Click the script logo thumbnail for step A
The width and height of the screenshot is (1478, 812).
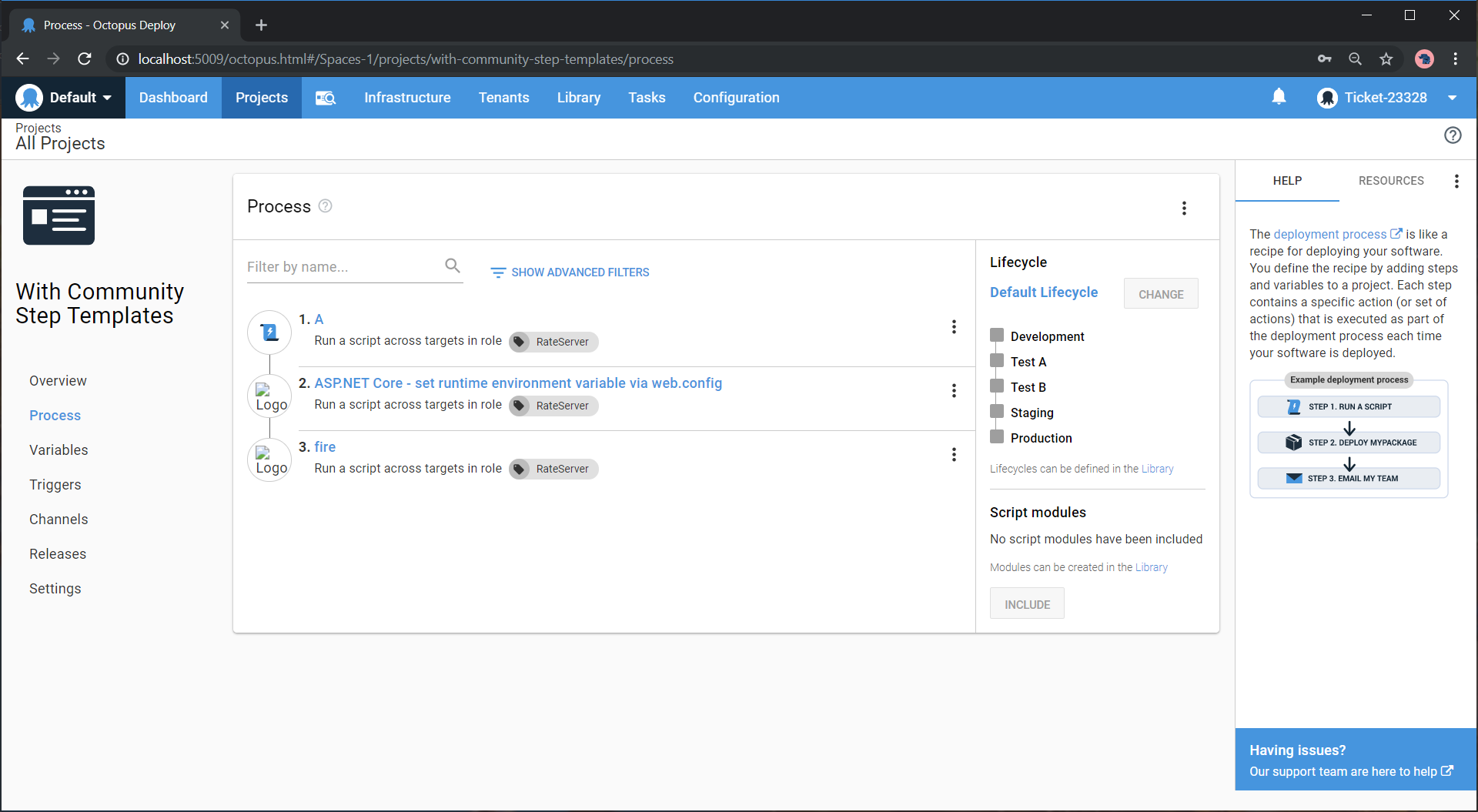tap(269, 332)
